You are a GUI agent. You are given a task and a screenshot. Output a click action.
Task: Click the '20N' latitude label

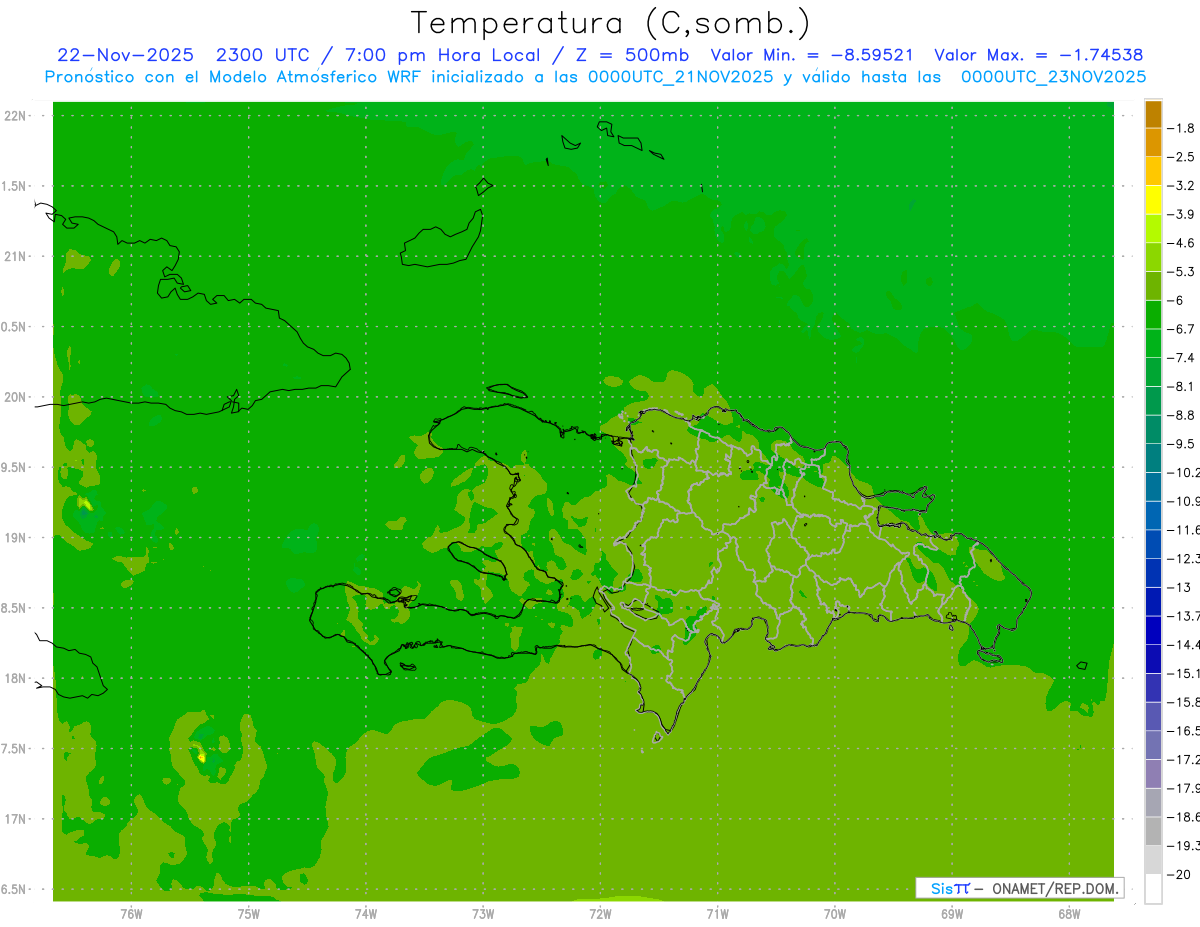[15, 397]
